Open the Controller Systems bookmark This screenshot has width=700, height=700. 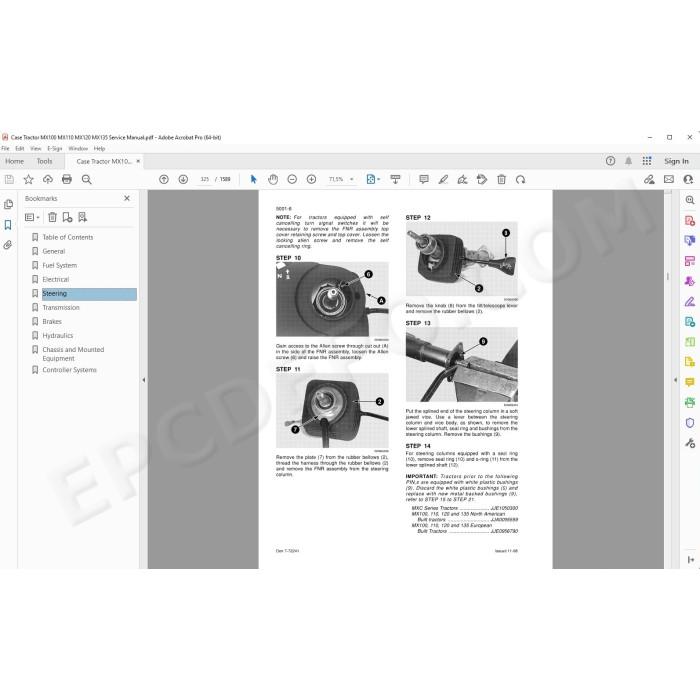click(x=70, y=370)
